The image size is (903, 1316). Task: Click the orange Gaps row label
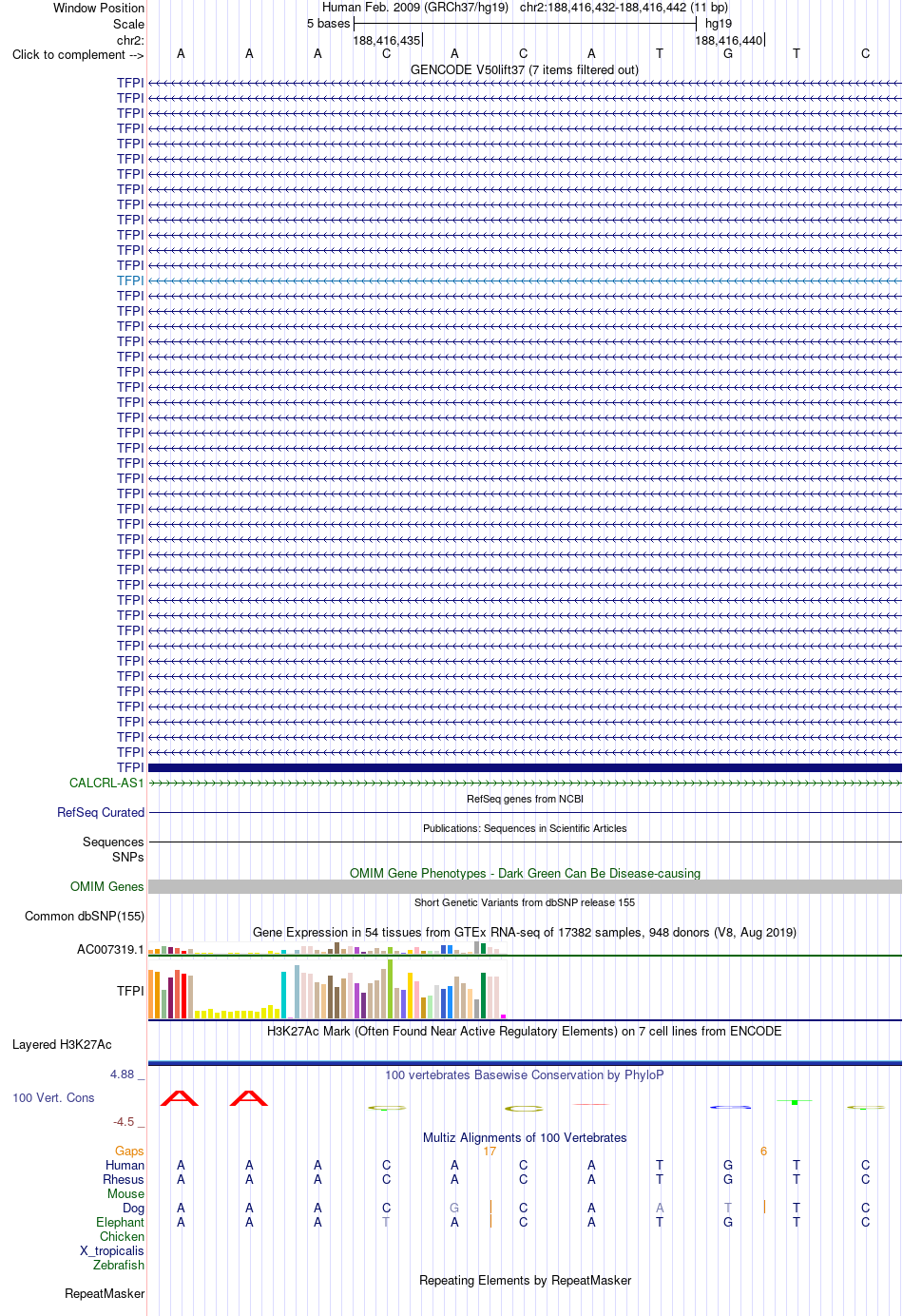click(x=129, y=1151)
